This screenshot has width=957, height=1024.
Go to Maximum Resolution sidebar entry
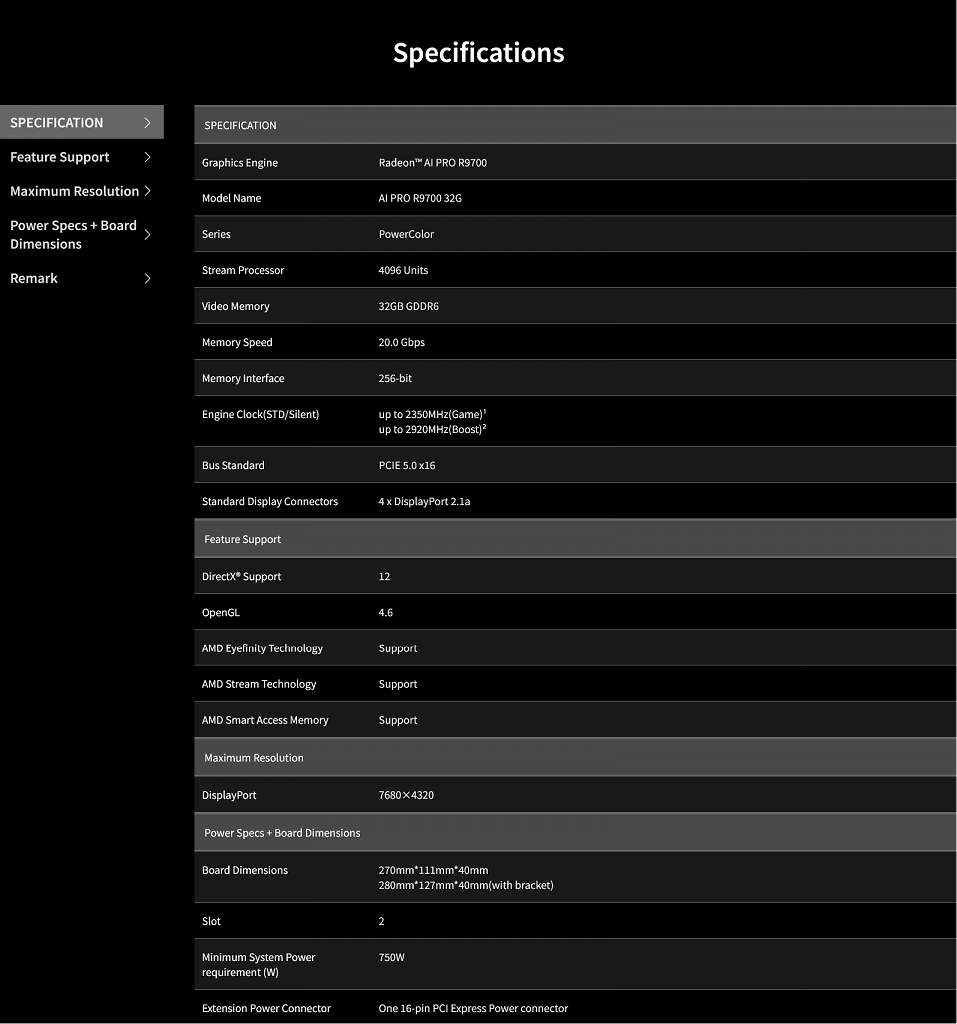point(82,191)
